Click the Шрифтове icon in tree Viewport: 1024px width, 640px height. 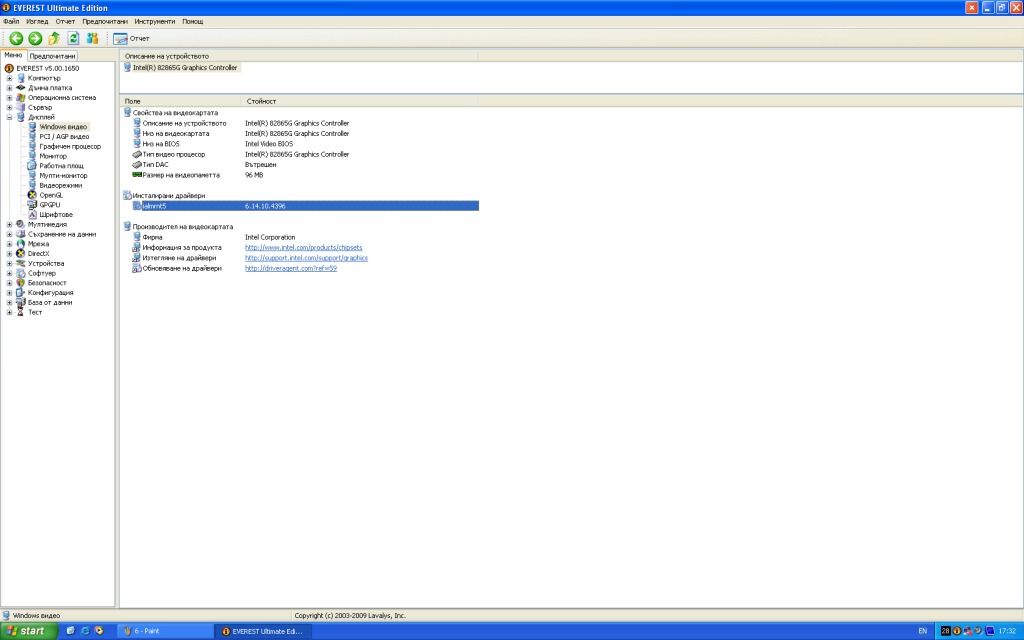point(32,215)
